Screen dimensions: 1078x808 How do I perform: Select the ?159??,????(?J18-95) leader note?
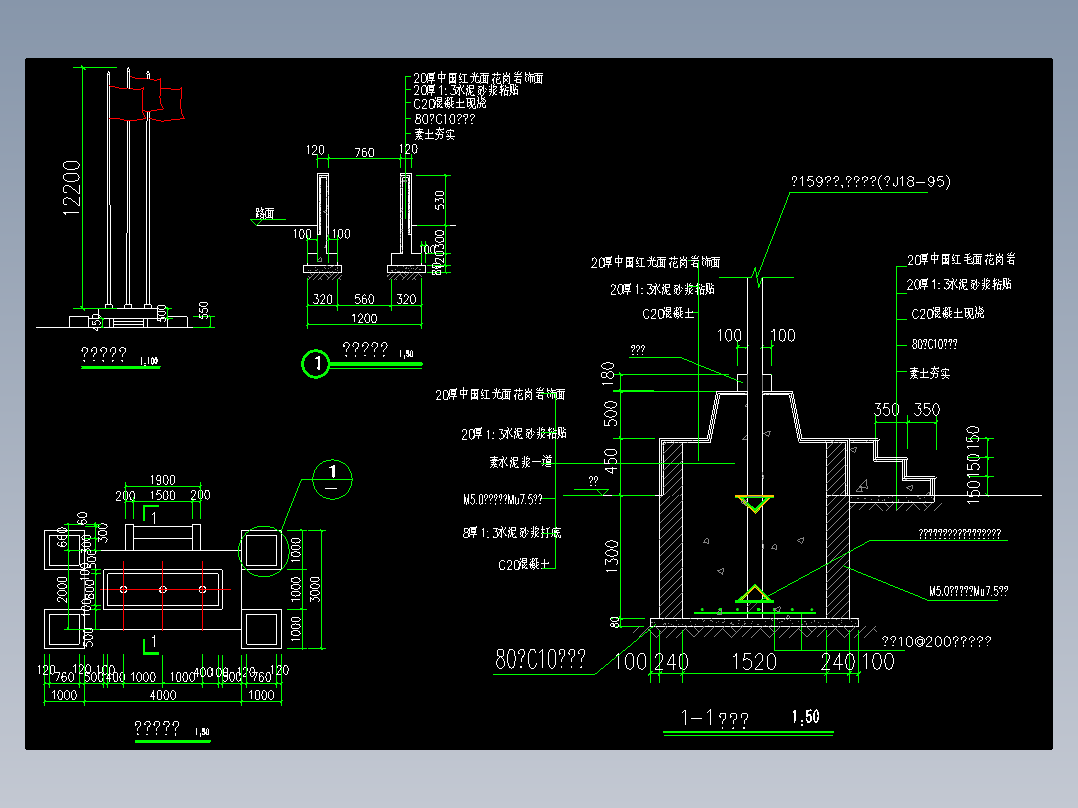pyautogui.click(x=870, y=182)
